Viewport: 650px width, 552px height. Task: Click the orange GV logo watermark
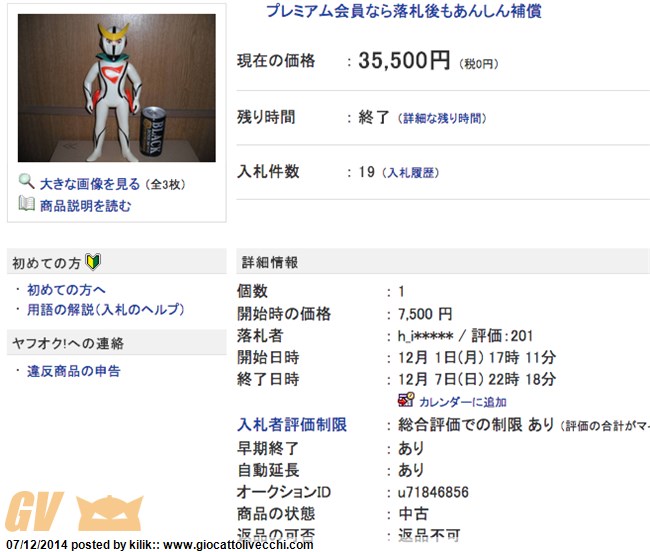tap(34, 511)
